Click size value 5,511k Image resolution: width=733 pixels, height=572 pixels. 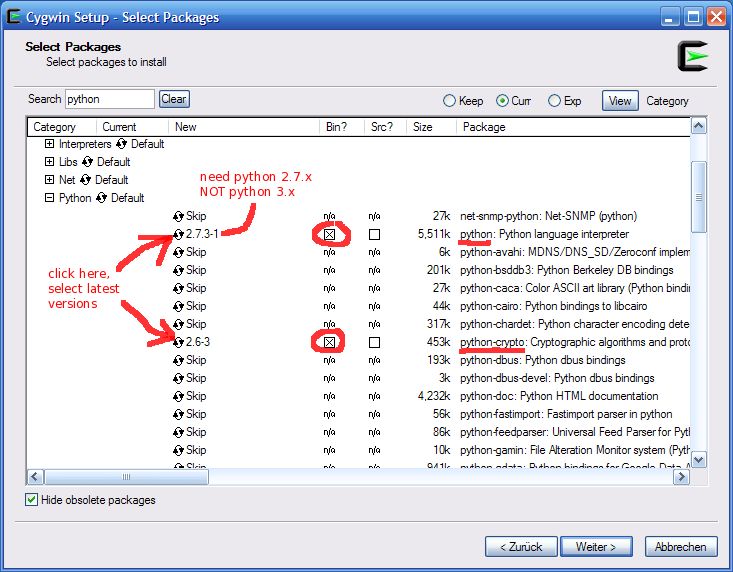(x=434, y=234)
